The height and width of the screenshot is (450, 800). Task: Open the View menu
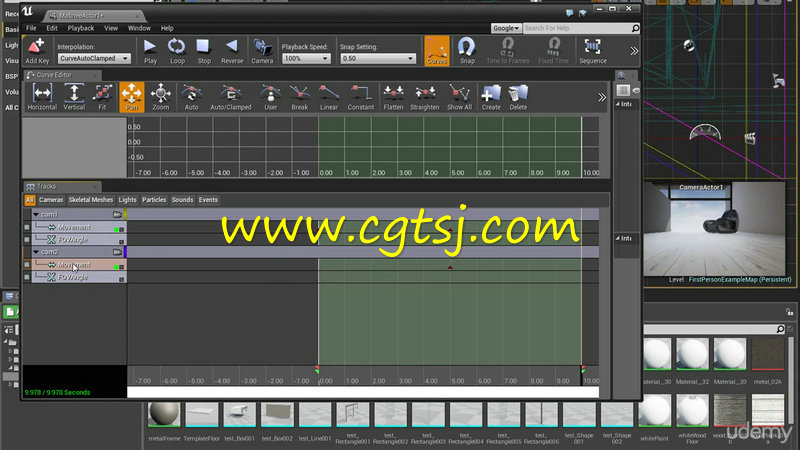(111, 28)
